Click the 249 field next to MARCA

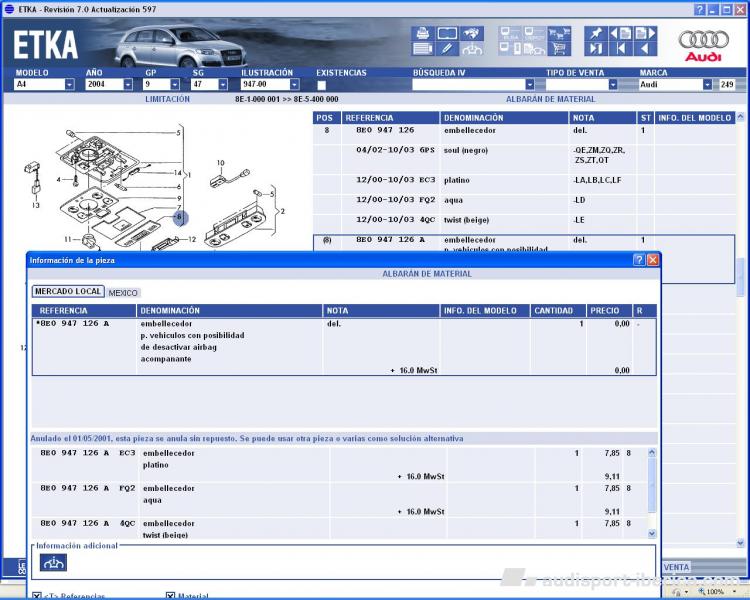(728, 85)
